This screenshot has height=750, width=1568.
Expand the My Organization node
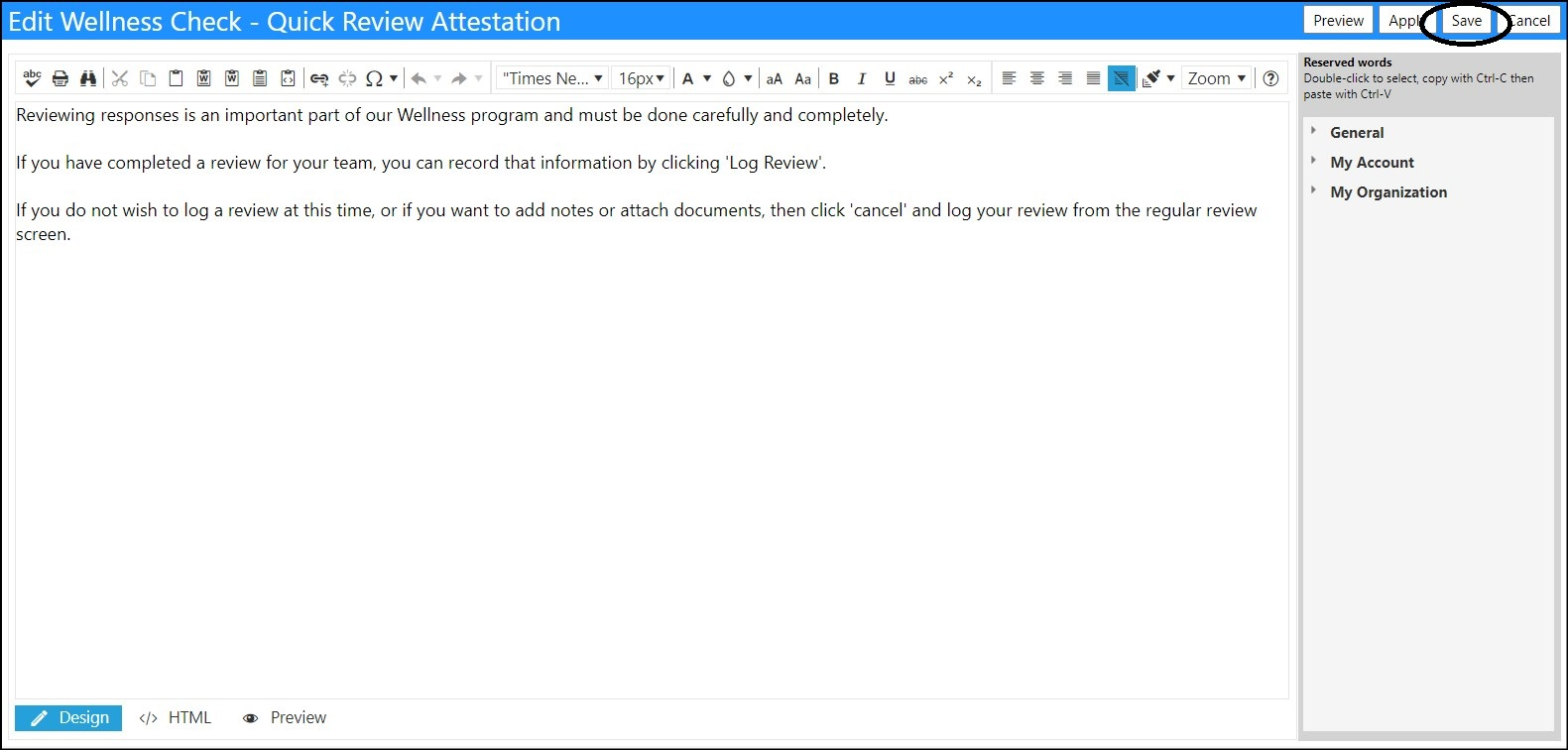pyautogui.click(x=1313, y=190)
